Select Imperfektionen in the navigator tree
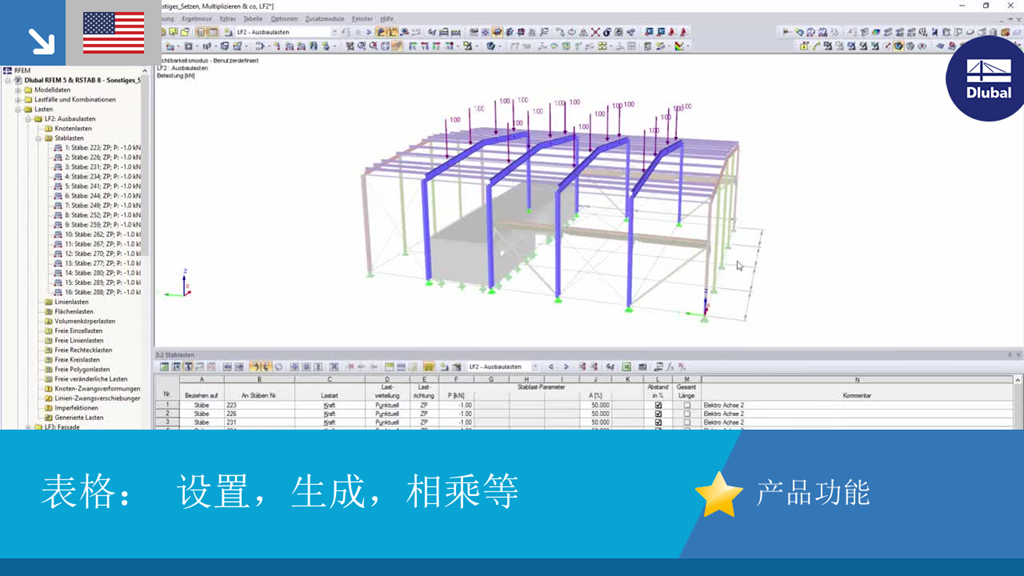 [76, 408]
